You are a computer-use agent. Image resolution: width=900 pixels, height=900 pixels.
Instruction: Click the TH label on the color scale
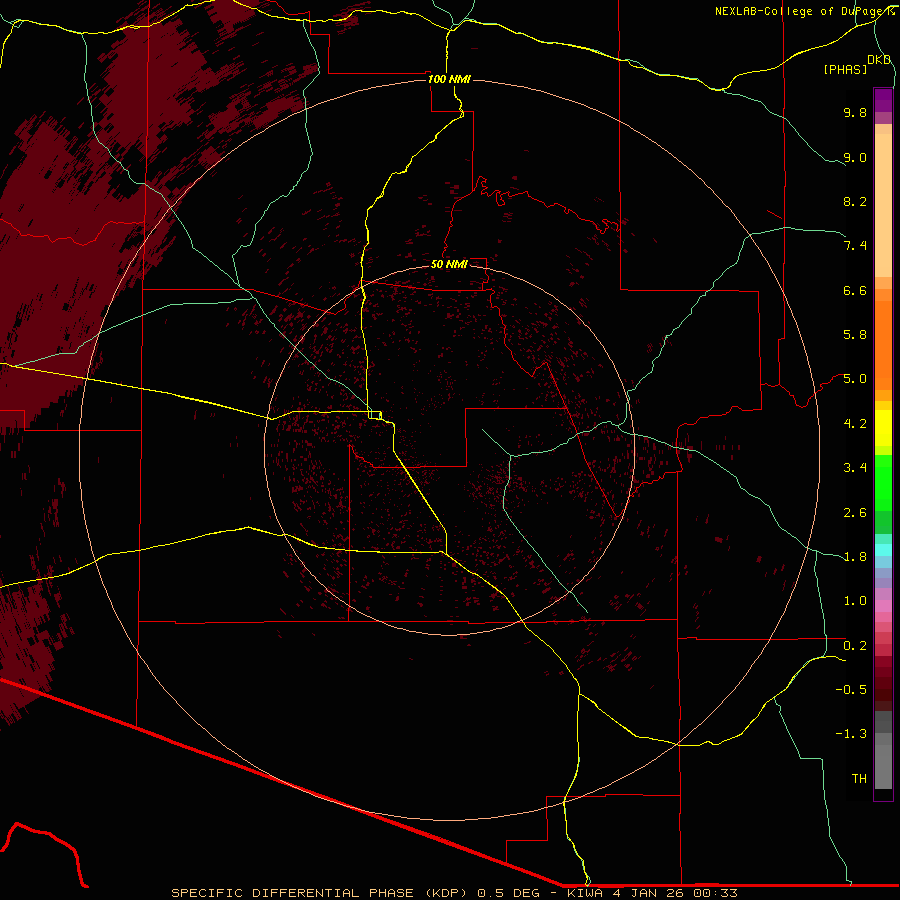pos(859,779)
